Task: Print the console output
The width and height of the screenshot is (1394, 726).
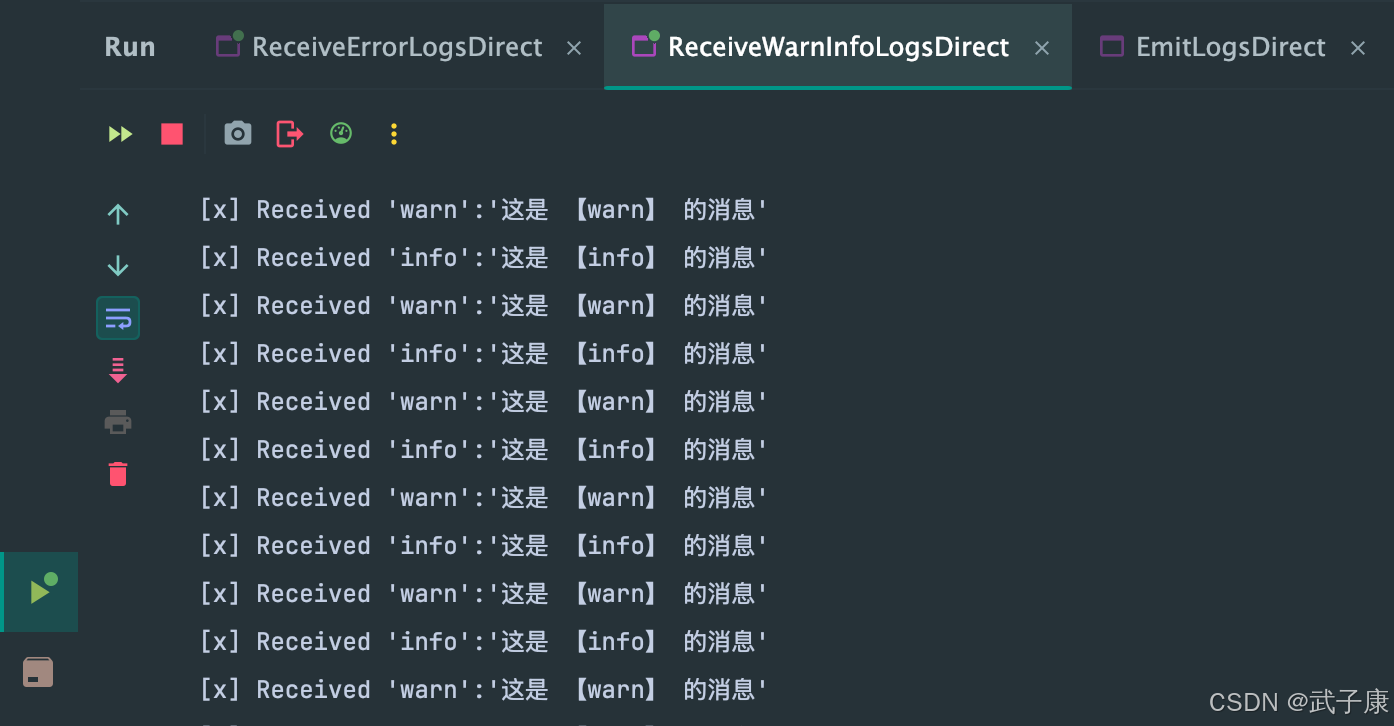Action: 117,421
